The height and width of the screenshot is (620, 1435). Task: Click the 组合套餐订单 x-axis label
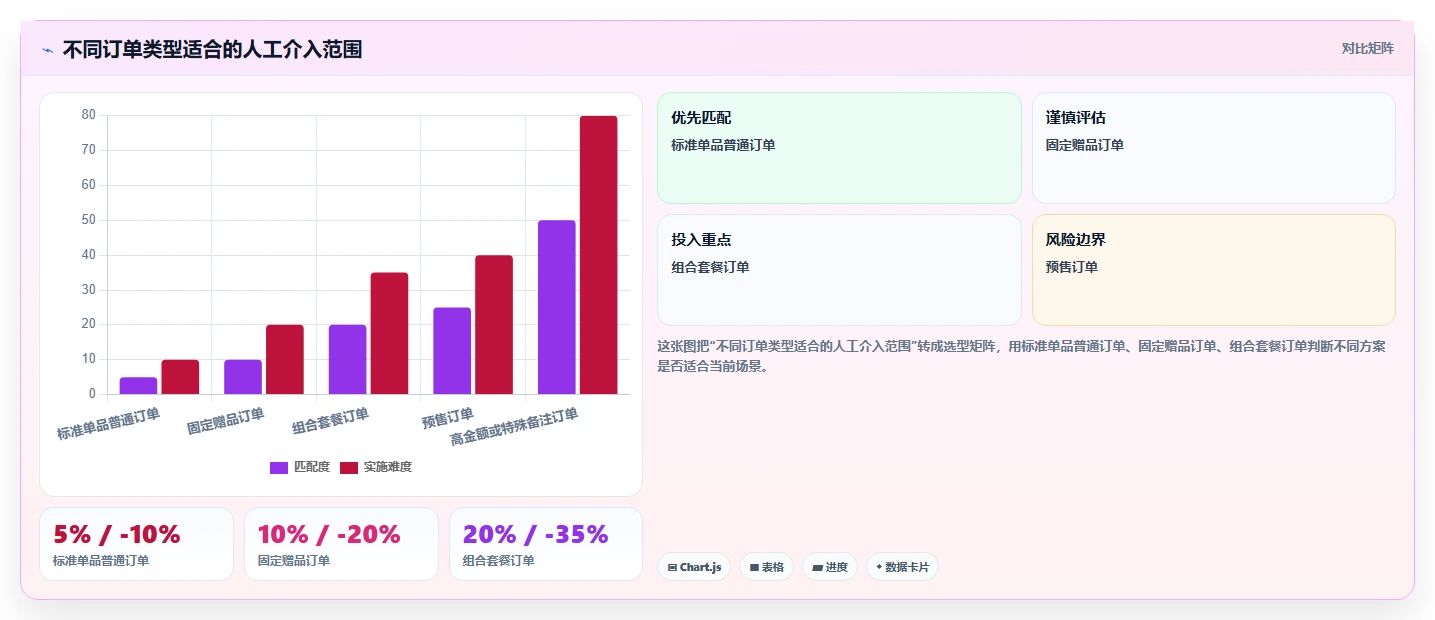(330, 421)
